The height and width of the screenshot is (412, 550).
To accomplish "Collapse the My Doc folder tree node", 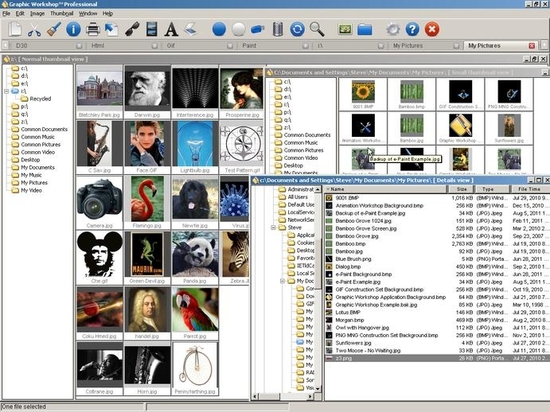I will tap(282, 281).
